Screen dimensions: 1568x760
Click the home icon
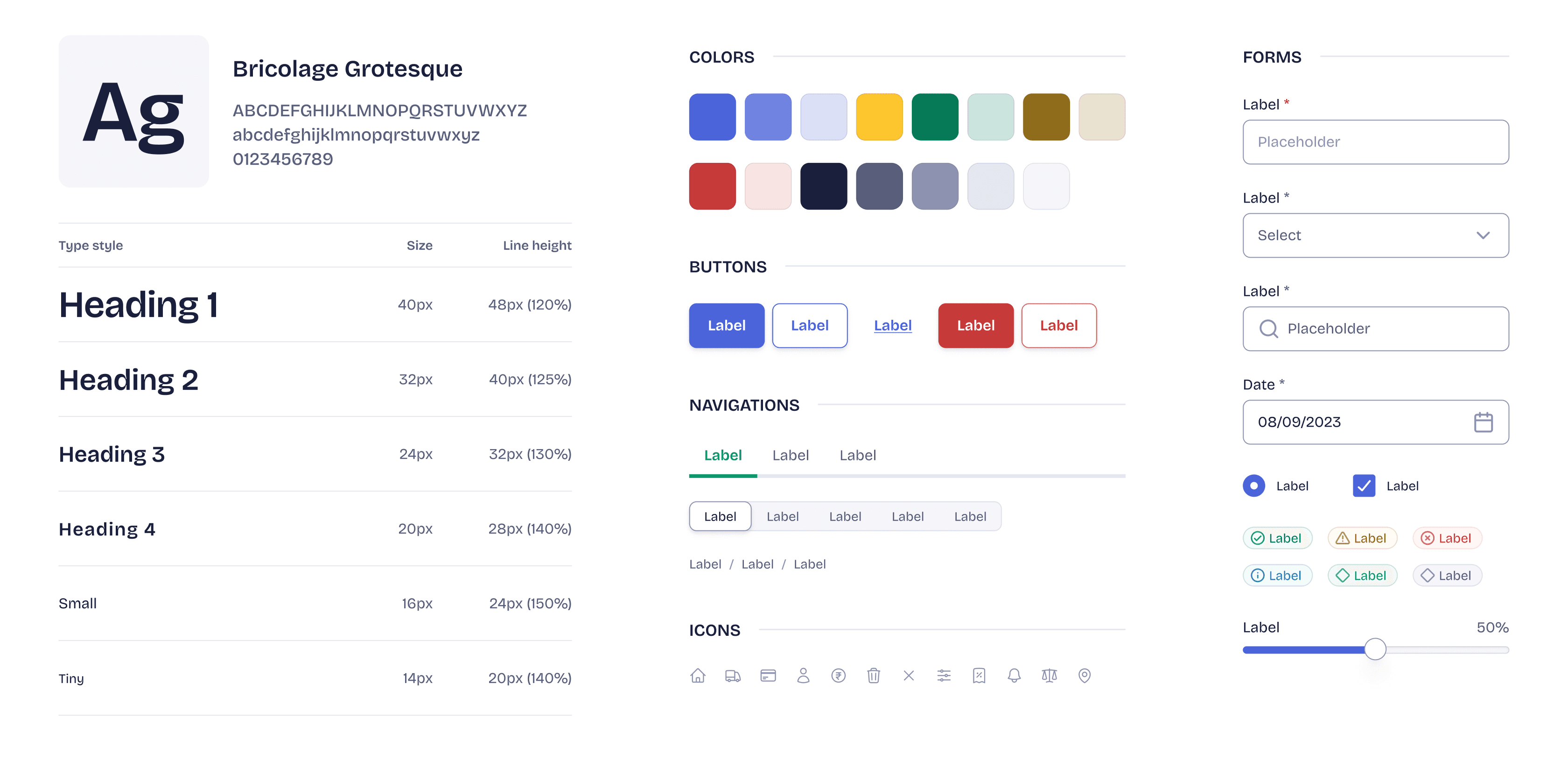tap(698, 676)
